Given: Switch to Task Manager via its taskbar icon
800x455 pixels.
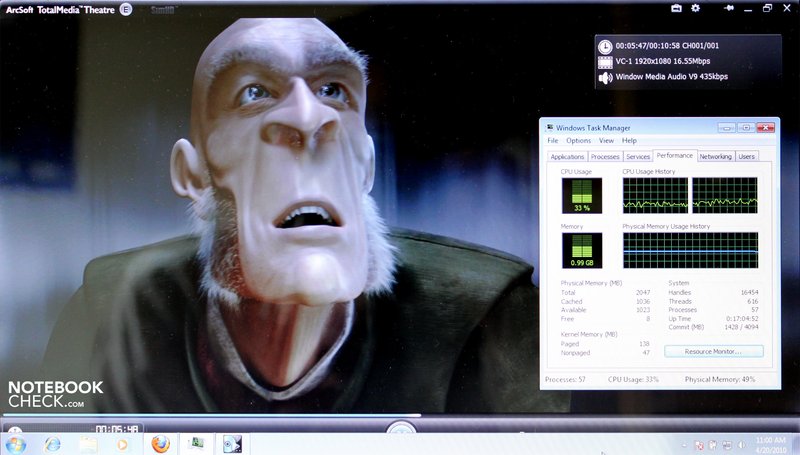Looking at the screenshot, I should coord(196,444).
